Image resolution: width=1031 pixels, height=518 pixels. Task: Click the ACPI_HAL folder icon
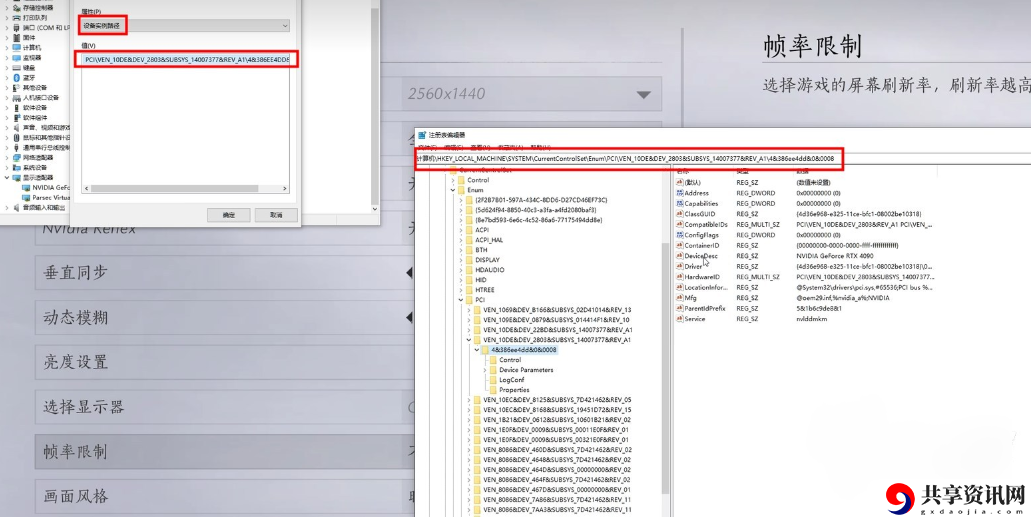pos(469,240)
